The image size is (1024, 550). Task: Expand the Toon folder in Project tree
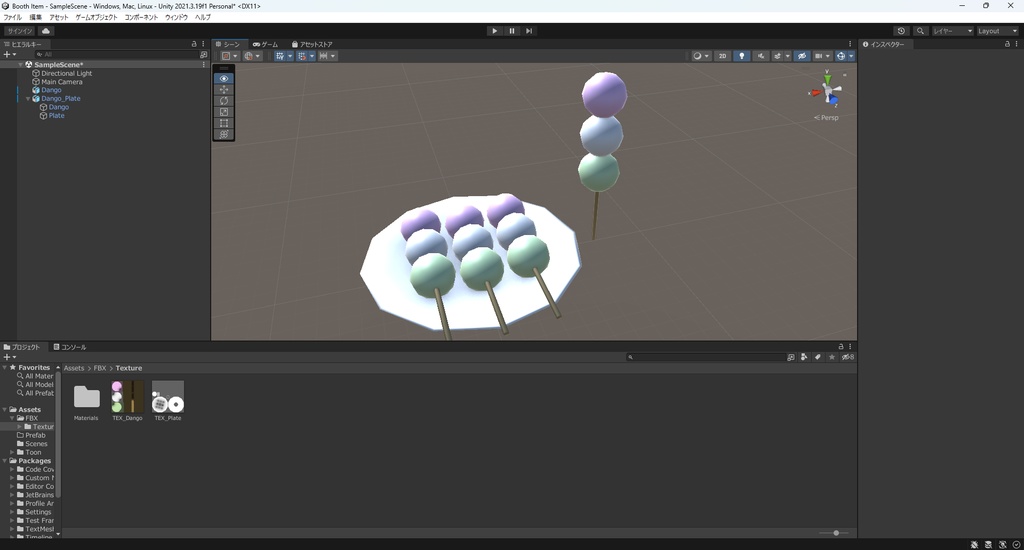click(x=12, y=452)
